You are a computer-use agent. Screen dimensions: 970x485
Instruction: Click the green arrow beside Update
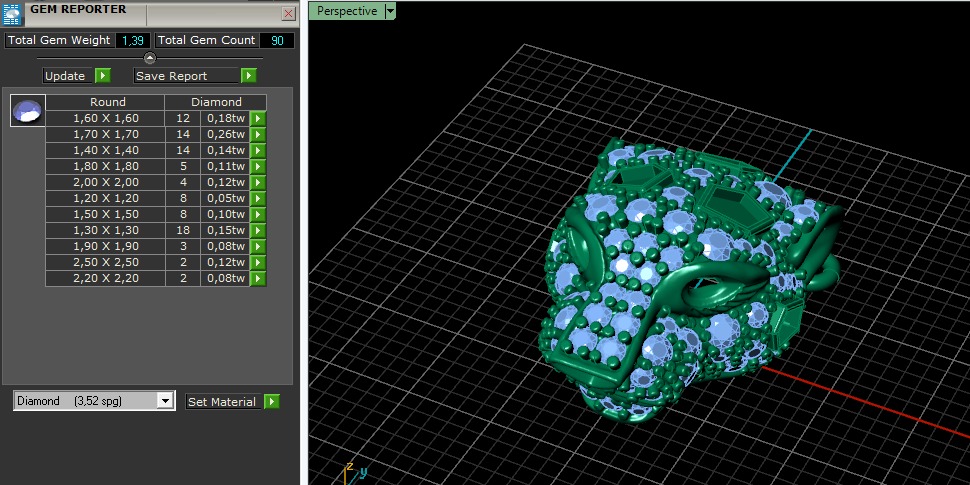tap(103, 75)
